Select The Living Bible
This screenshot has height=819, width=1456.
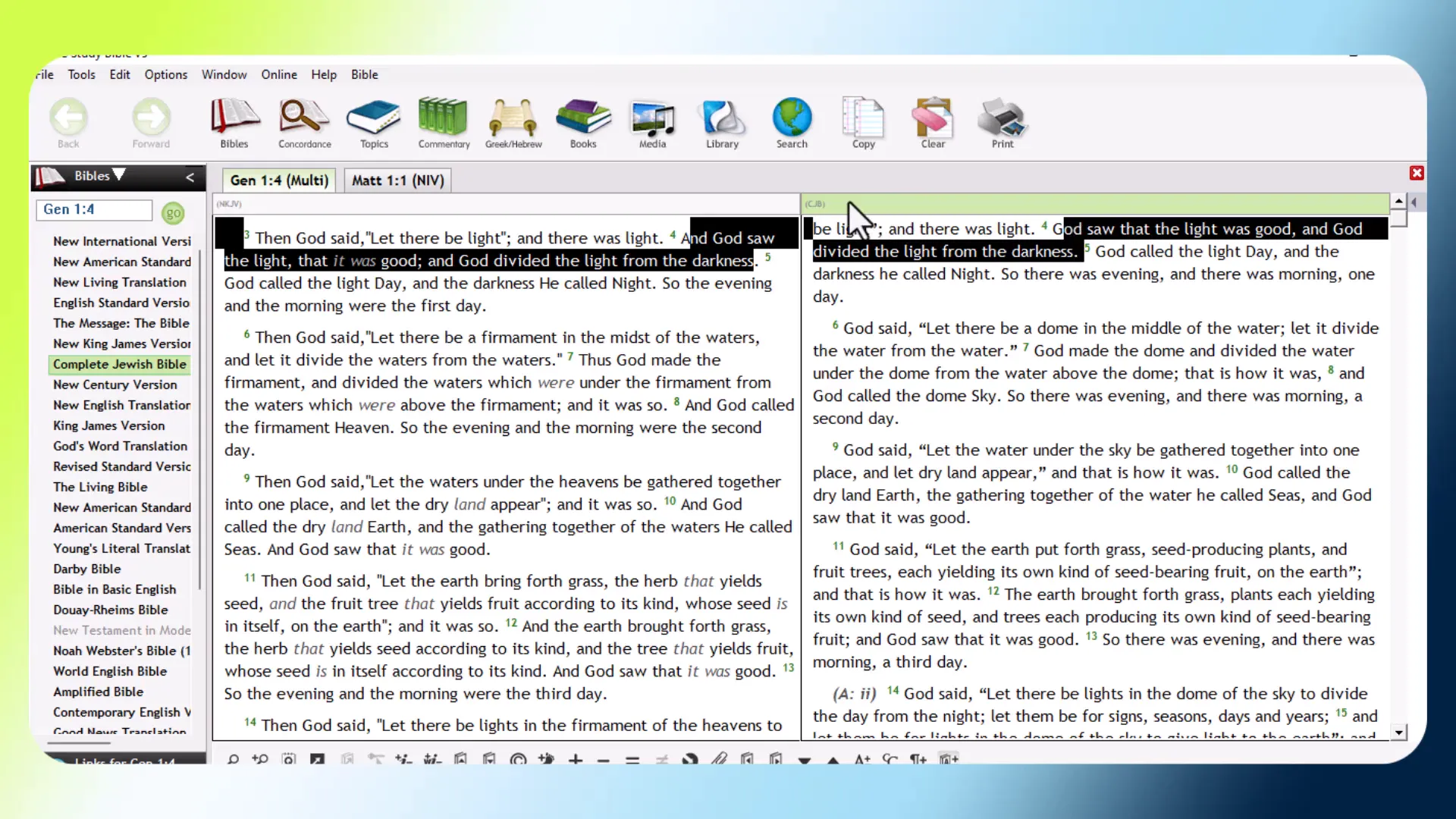101,487
